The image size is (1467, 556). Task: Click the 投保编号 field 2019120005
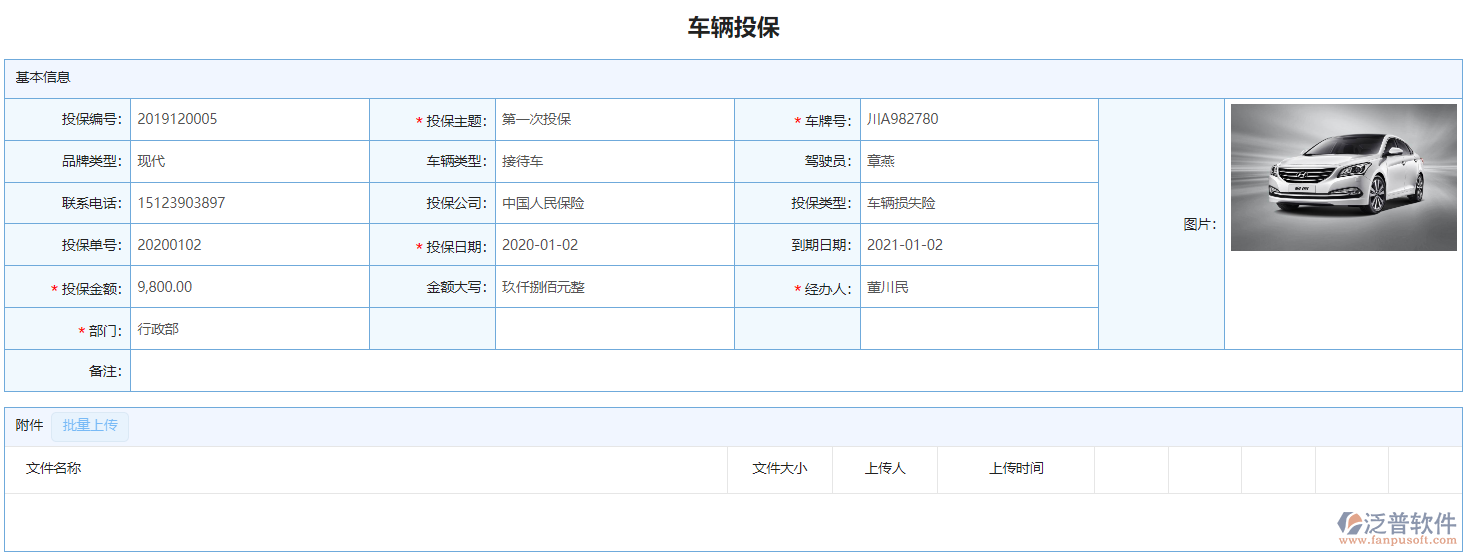[x=249, y=119]
